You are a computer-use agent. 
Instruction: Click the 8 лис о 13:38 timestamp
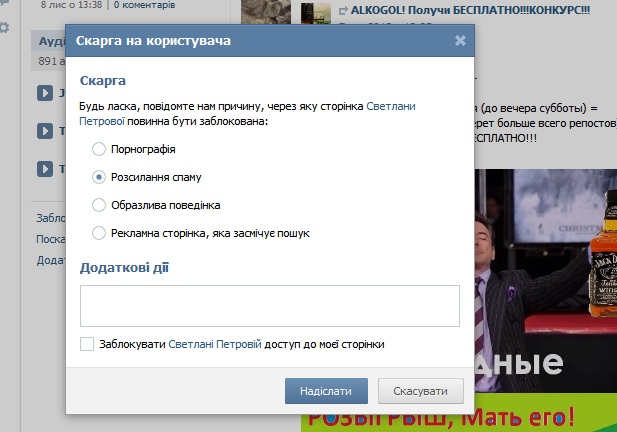point(71,5)
